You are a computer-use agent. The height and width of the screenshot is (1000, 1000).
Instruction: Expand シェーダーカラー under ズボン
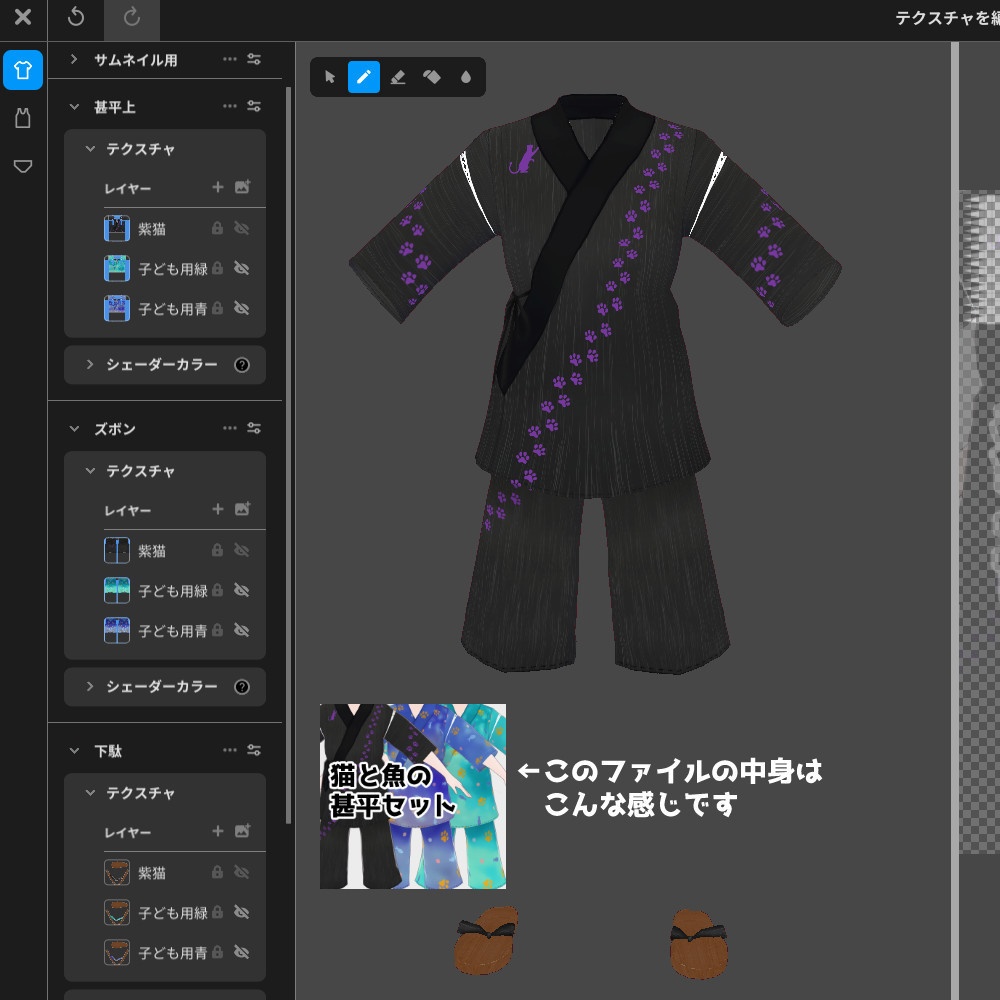pyautogui.click(x=89, y=687)
